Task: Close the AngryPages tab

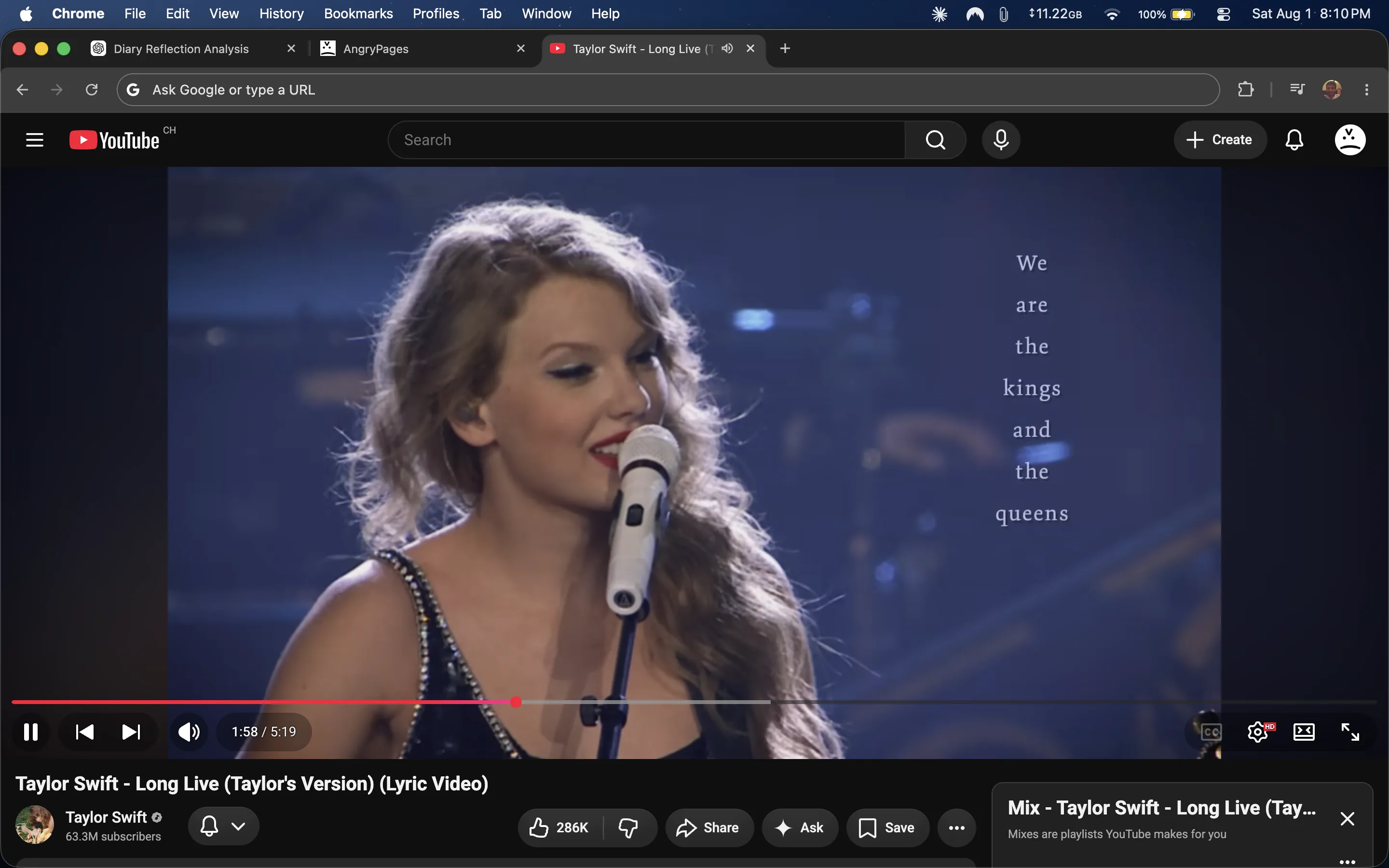Action: tap(520, 48)
